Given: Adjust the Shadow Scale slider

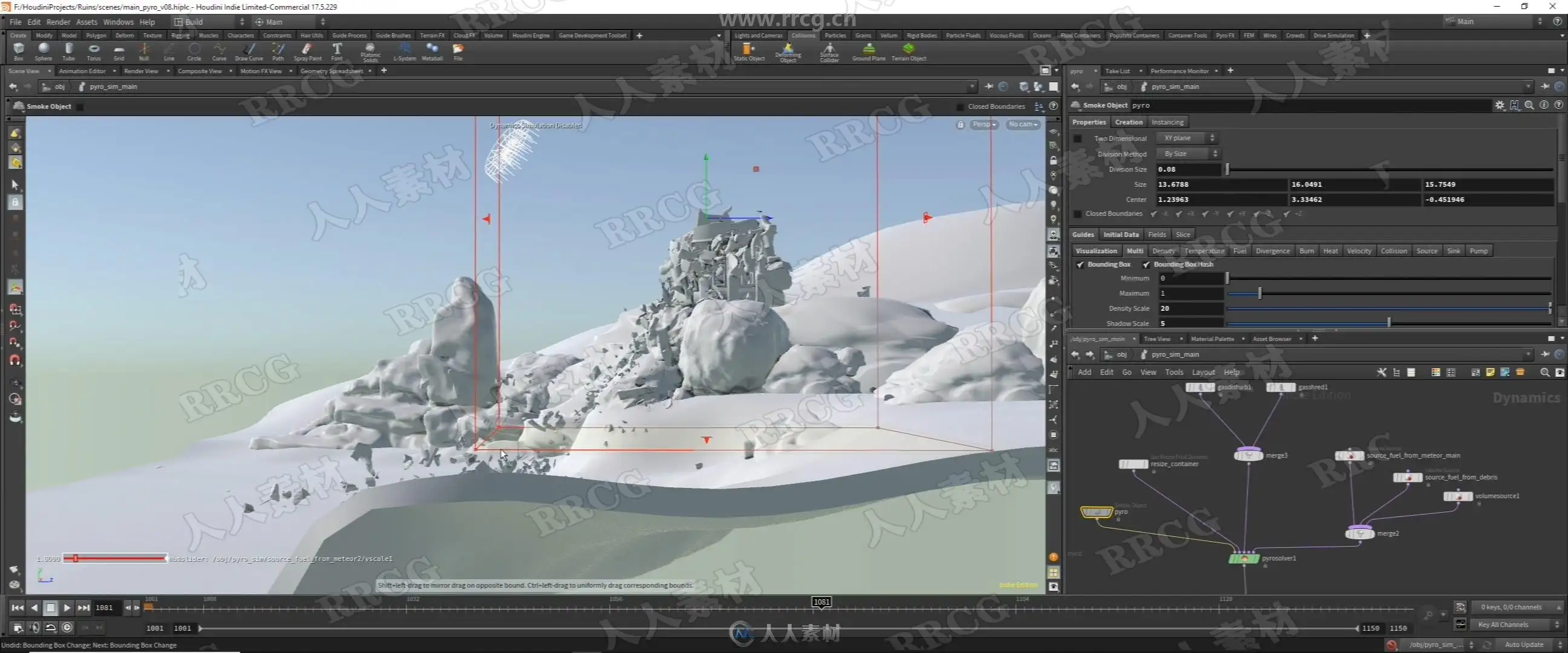Looking at the screenshot, I should coord(1388,323).
